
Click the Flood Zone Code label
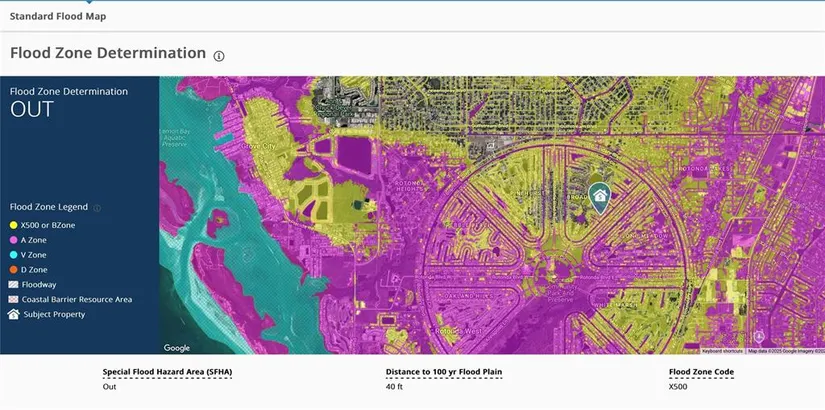click(700, 372)
